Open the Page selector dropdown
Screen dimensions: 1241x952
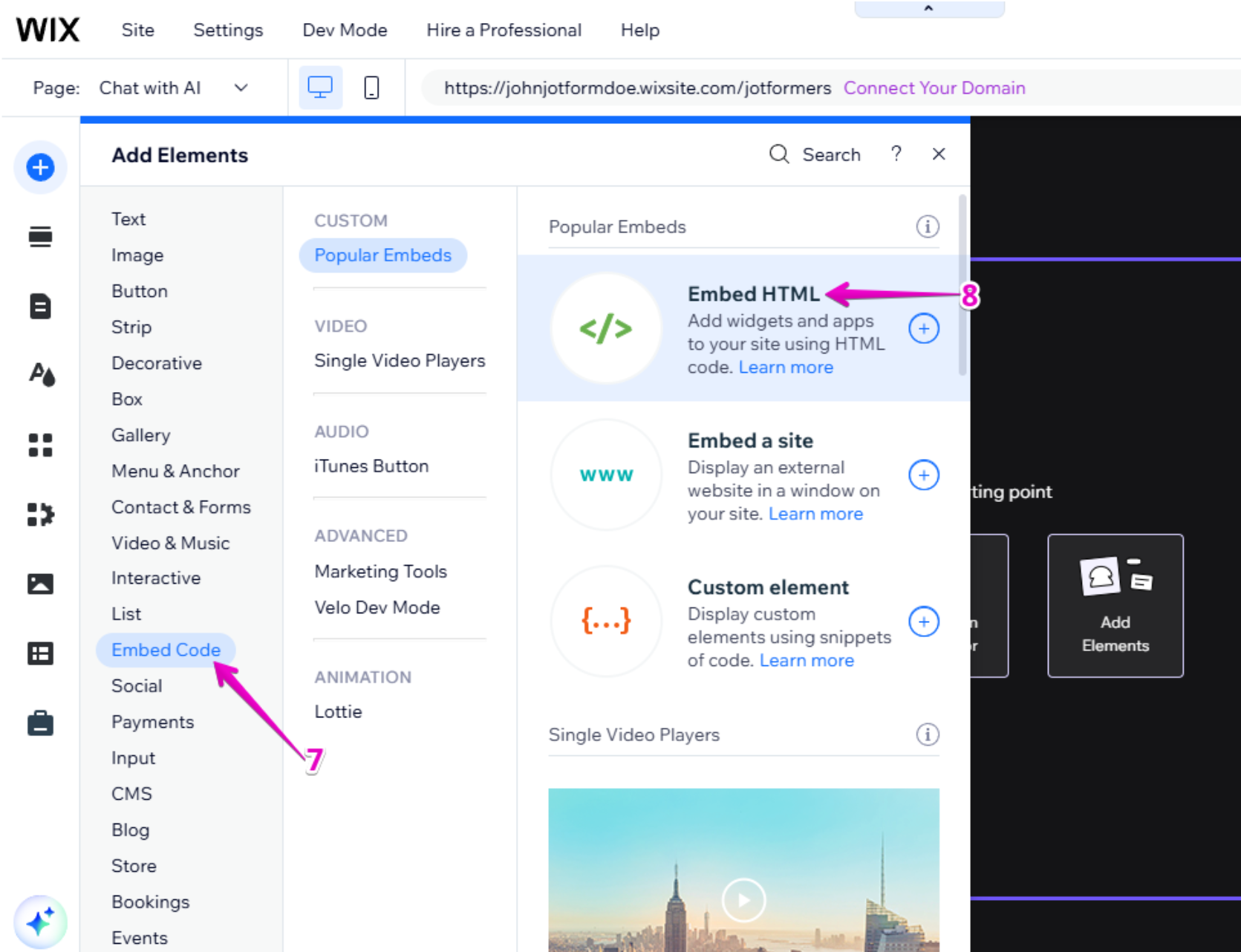point(241,87)
